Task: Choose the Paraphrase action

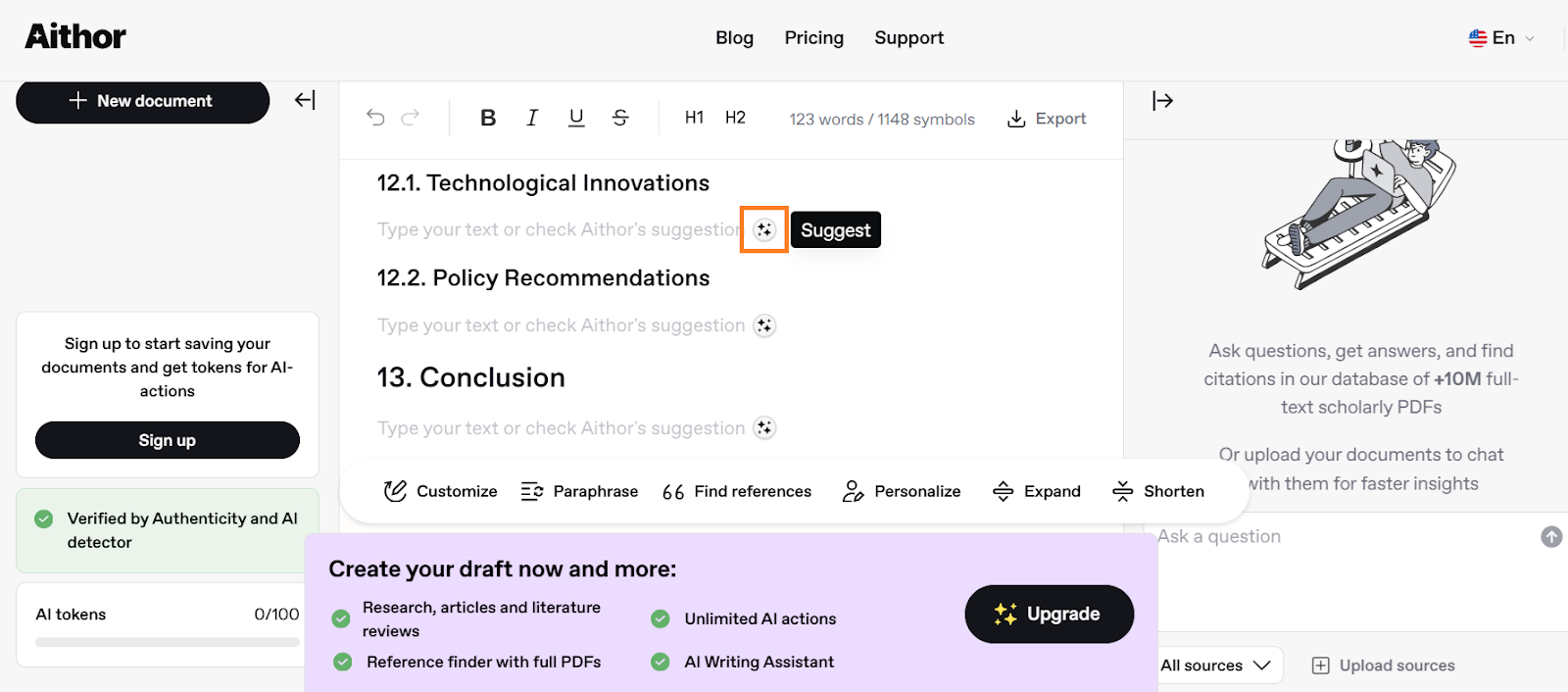Action: point(579,491)
